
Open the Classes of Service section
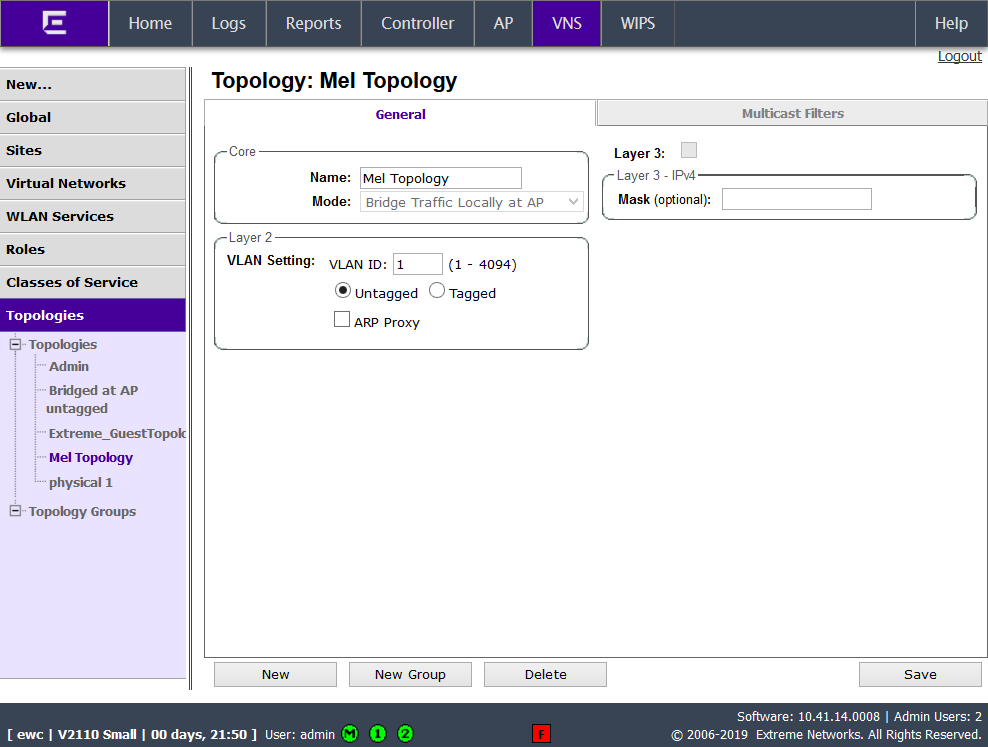(x=93, y=282)
